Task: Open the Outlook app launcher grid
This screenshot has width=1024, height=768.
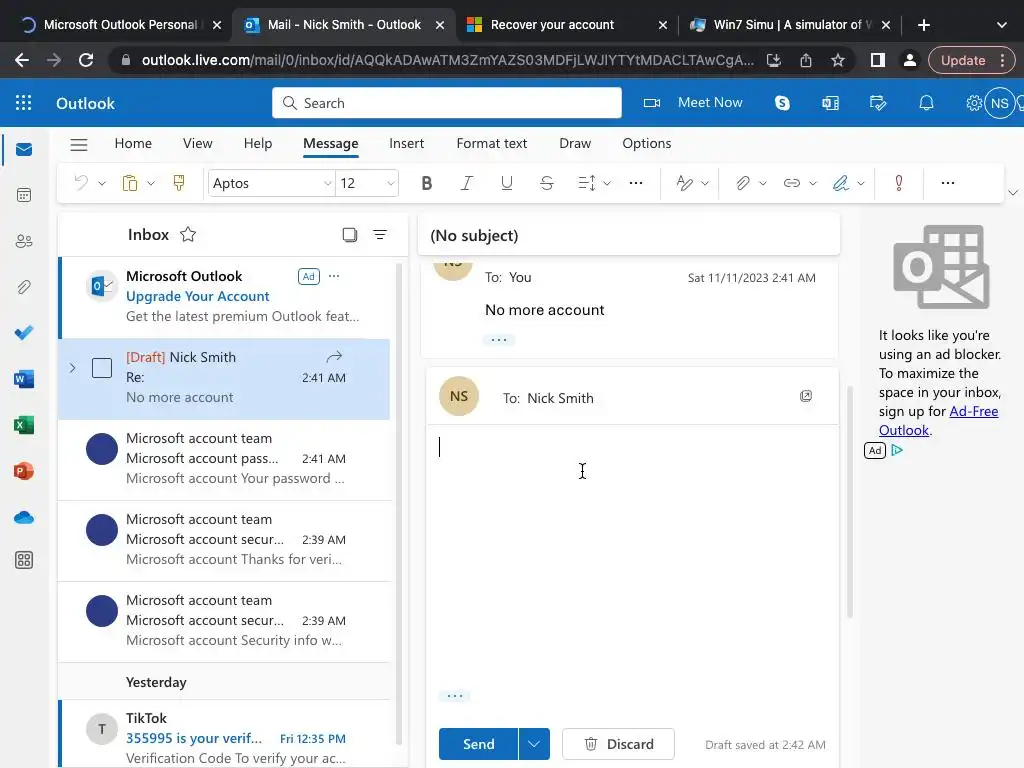Action: pyautogui.click(x=24, y=103)
